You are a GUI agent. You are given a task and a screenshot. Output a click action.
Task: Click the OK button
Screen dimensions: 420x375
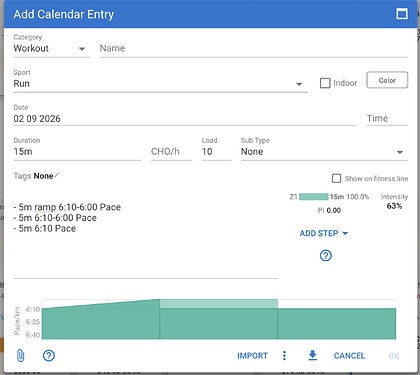tap(394, 356)
